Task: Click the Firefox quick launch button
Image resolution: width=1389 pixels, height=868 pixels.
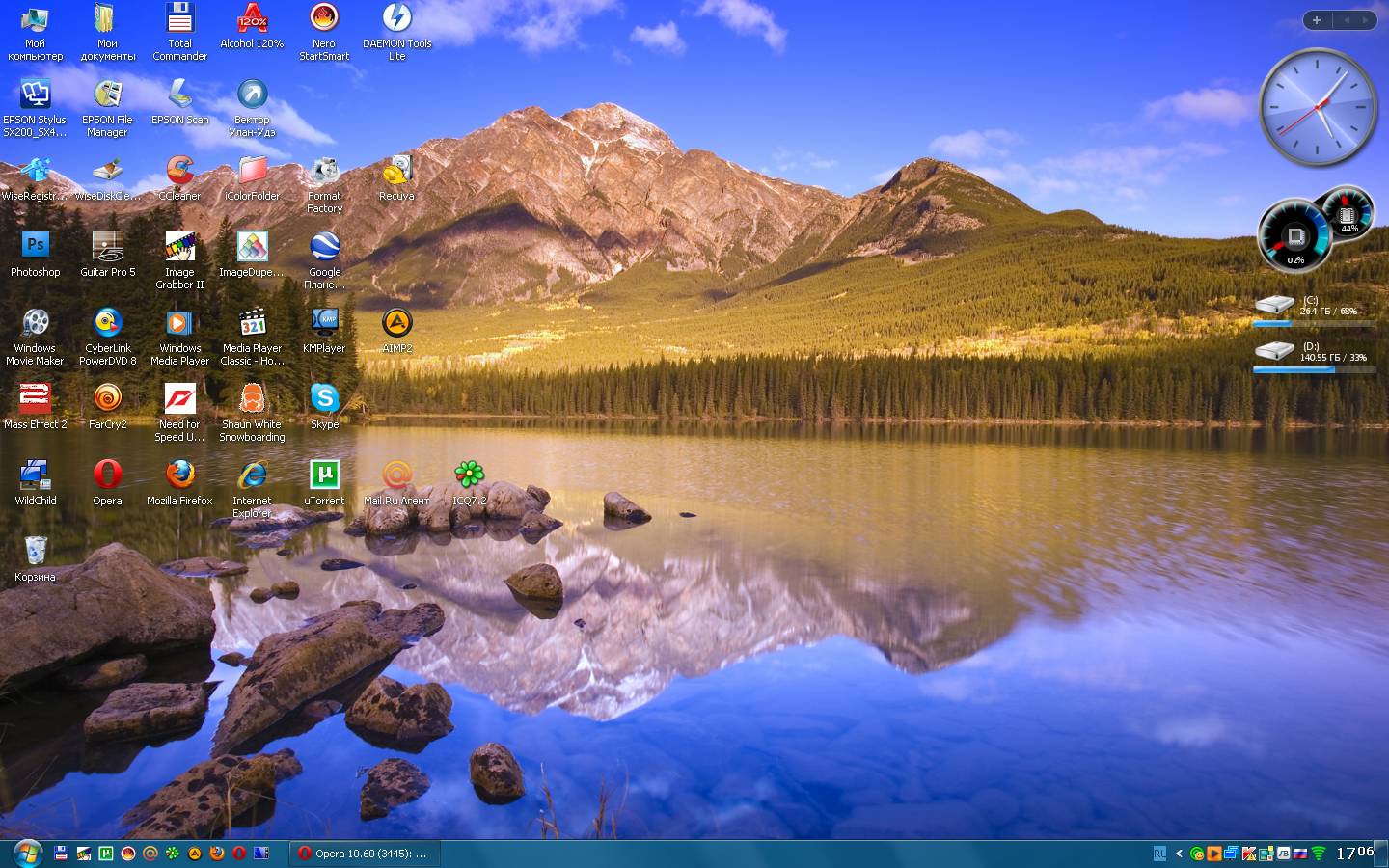Action: [x=217, y=854]
